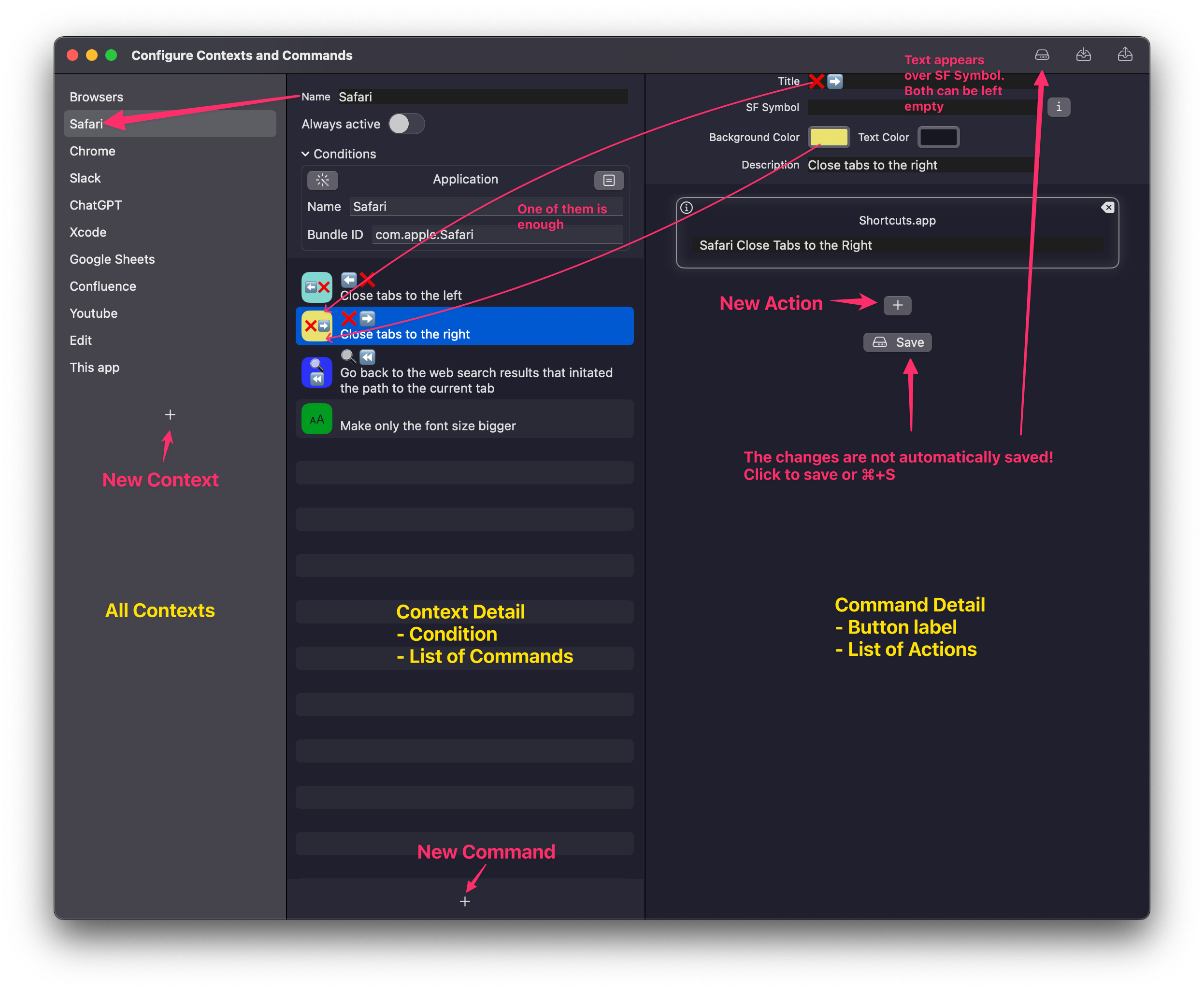Open the Application condition list icon
Screen dimensions: 1204x991
(x=609, y=181)
